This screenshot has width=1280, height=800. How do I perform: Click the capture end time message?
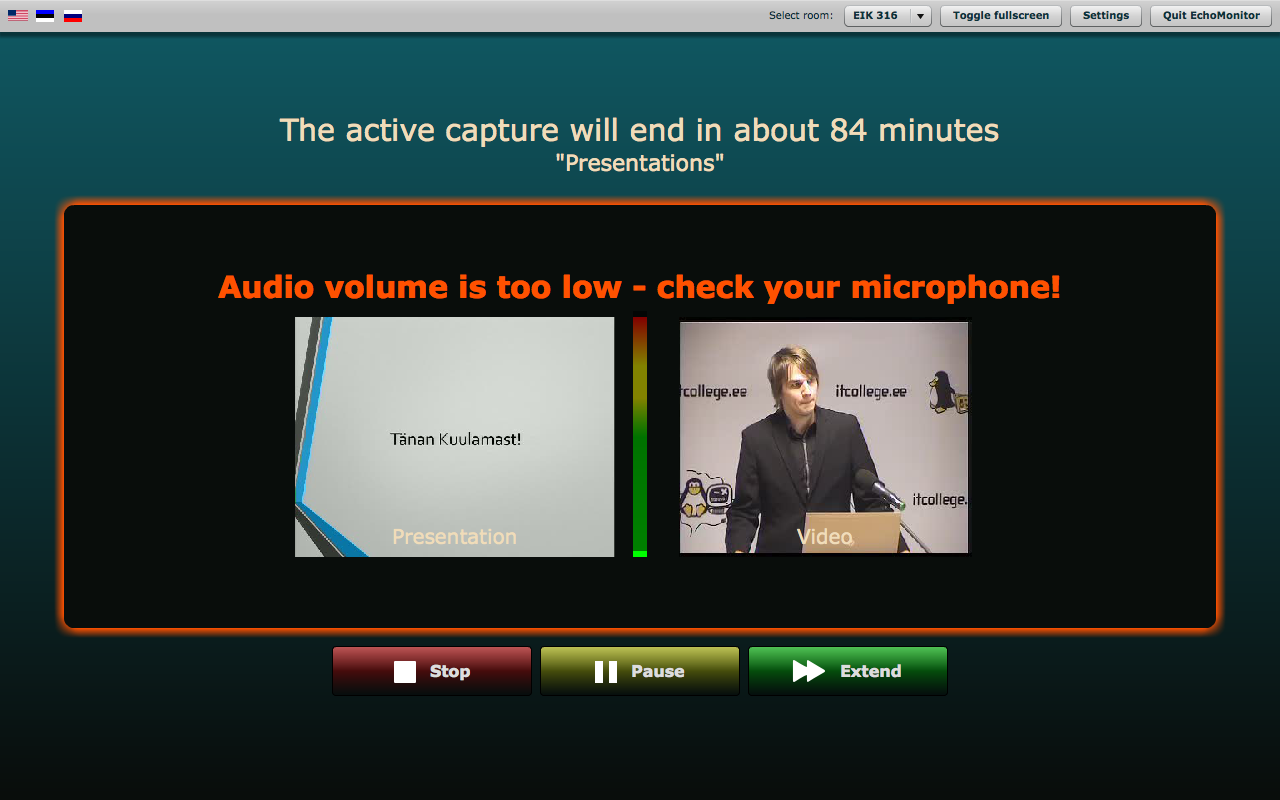640,130
